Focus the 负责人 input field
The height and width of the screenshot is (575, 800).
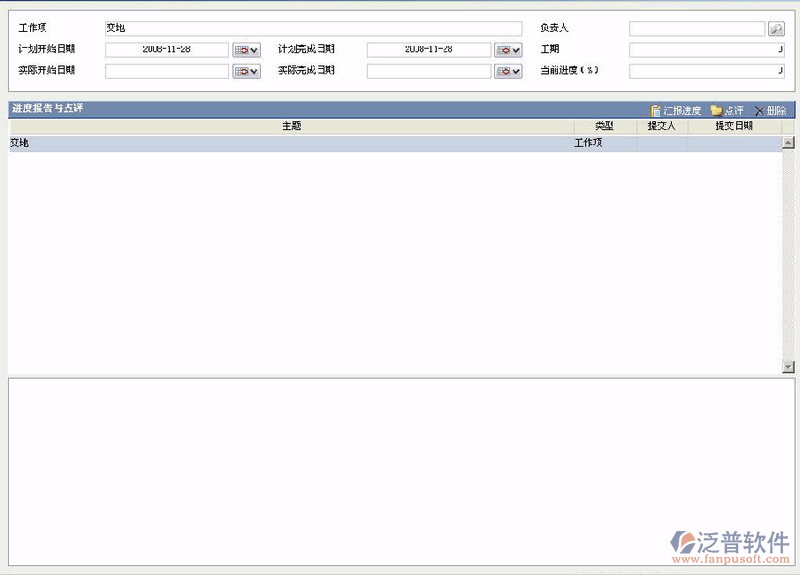[x=697, y=29]
